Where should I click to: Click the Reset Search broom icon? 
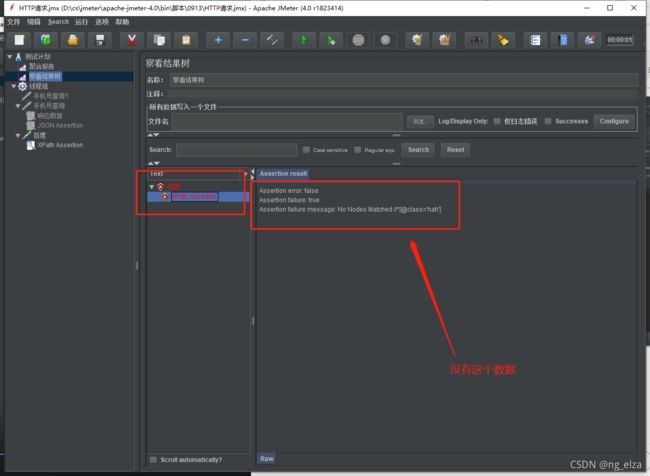click(503, 40)
